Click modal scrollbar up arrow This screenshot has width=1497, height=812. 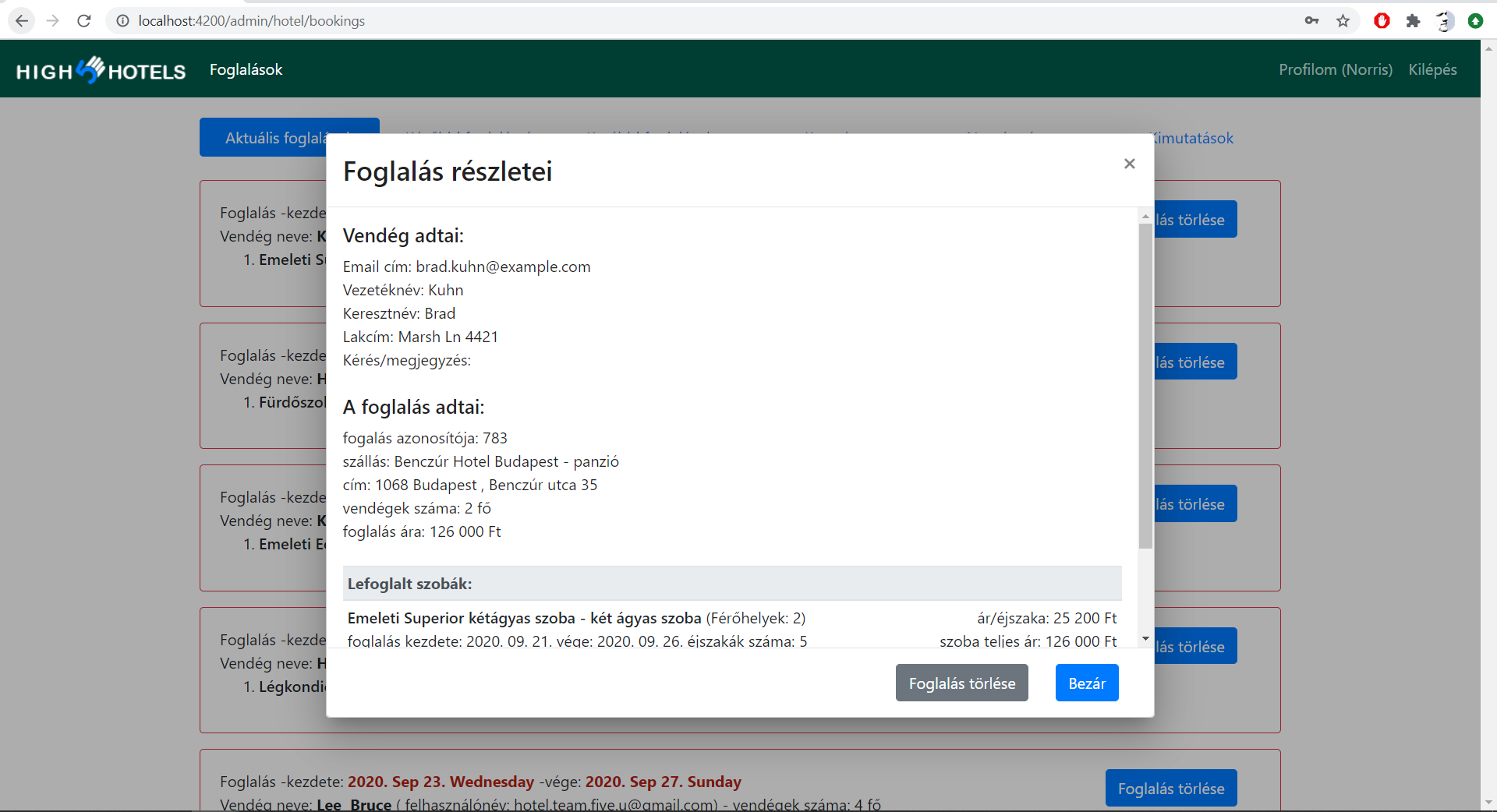[1145, 216]
